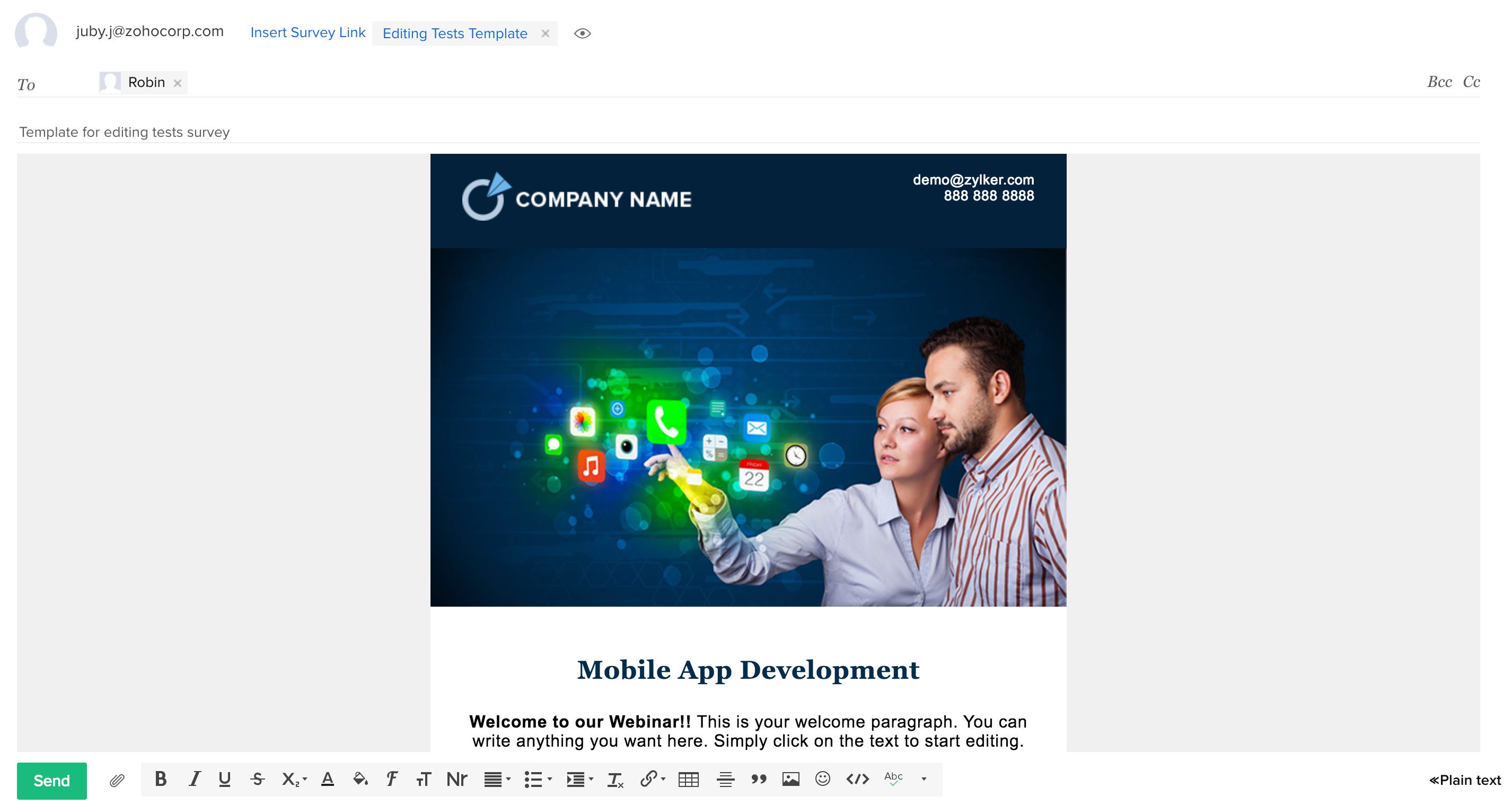
Task: Click the demo@zylker.com email text
Action: [x=973, y=180]
